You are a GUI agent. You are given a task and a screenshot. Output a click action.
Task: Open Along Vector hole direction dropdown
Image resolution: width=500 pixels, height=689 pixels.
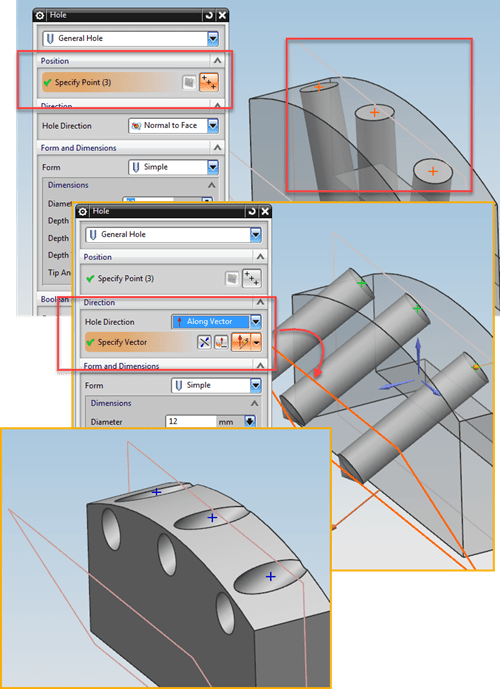coord(255,322)
